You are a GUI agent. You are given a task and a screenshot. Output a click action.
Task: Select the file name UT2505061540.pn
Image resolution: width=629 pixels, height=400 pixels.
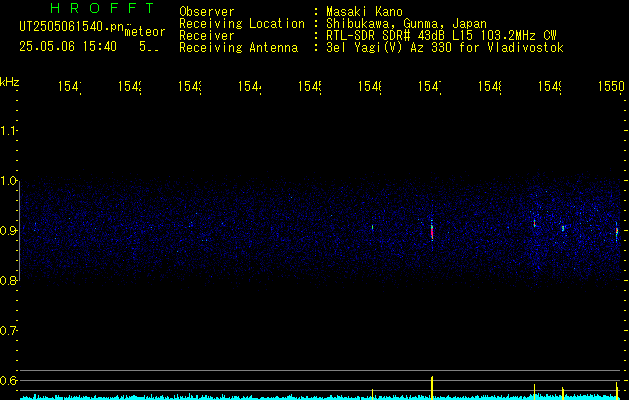pyautogui.click(x=72, y=26)
